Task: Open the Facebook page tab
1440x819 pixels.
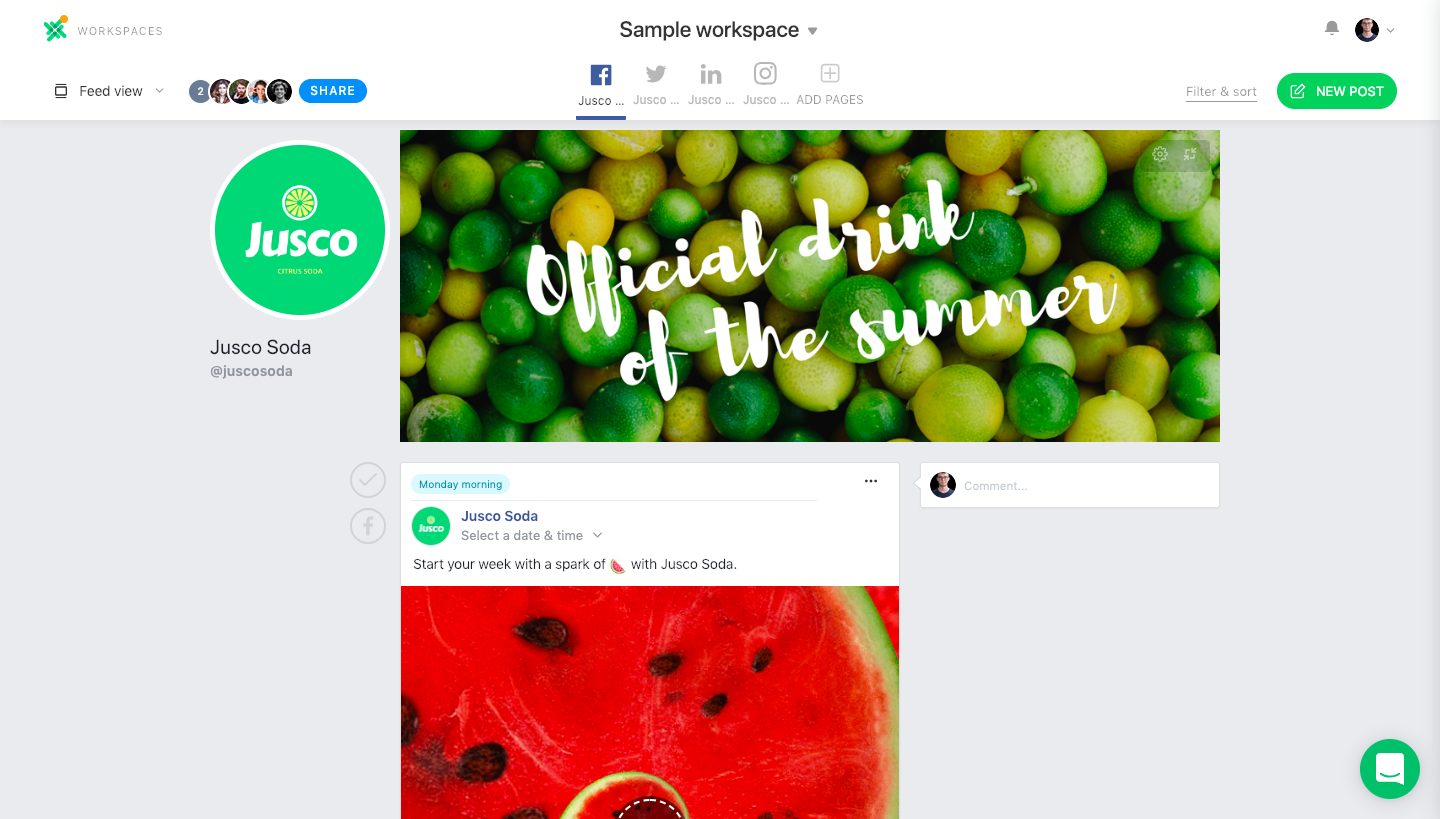Action: tap(601, 85)
